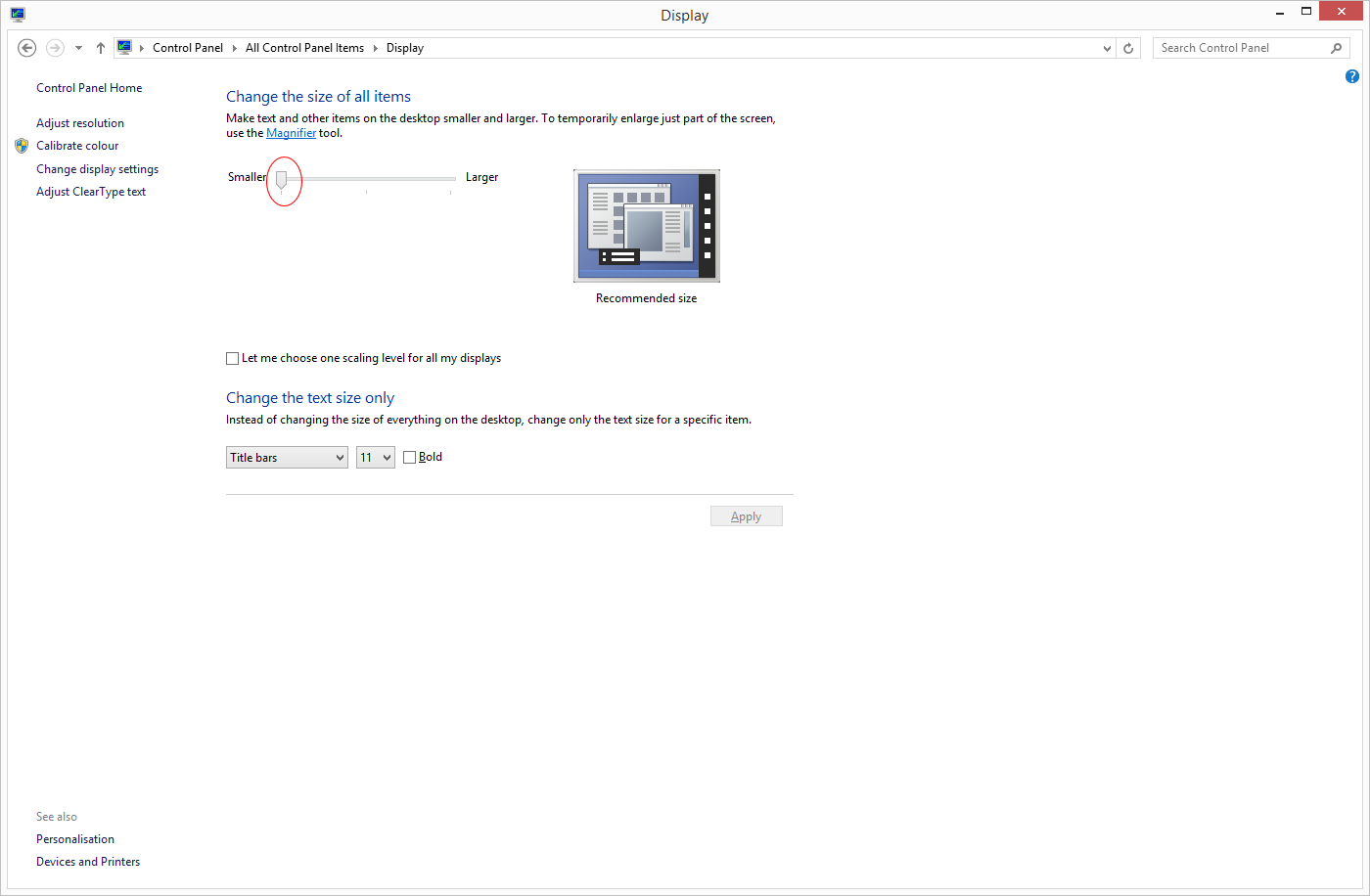1370x896 pixels.
Task: Click the Display window title bar icon
Action: tap(18, 15)
